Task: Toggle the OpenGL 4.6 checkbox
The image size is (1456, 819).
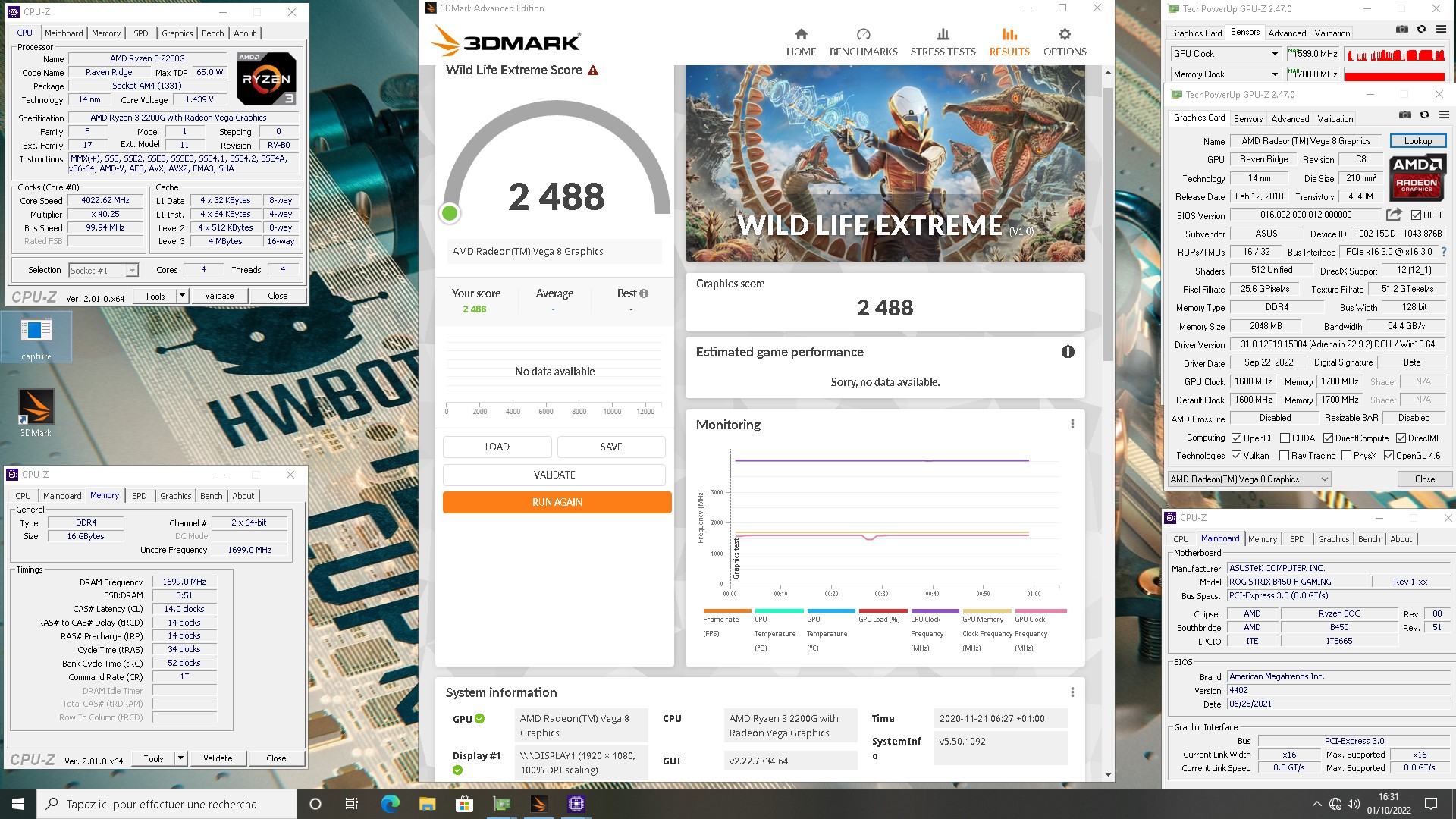Action: (1389, 456)
